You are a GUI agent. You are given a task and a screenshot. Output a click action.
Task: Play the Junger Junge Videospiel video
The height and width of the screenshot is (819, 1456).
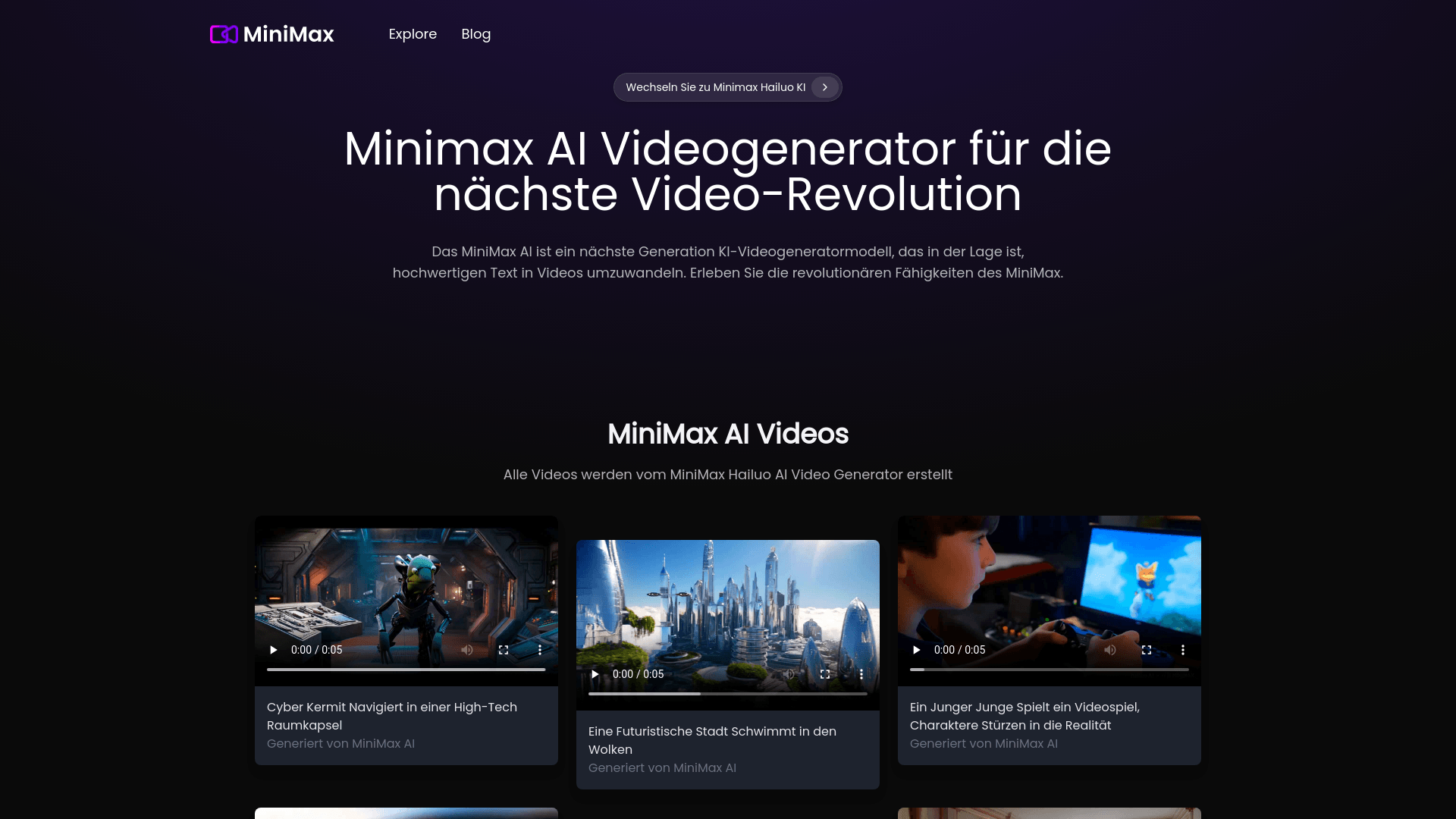pos(917,650)
